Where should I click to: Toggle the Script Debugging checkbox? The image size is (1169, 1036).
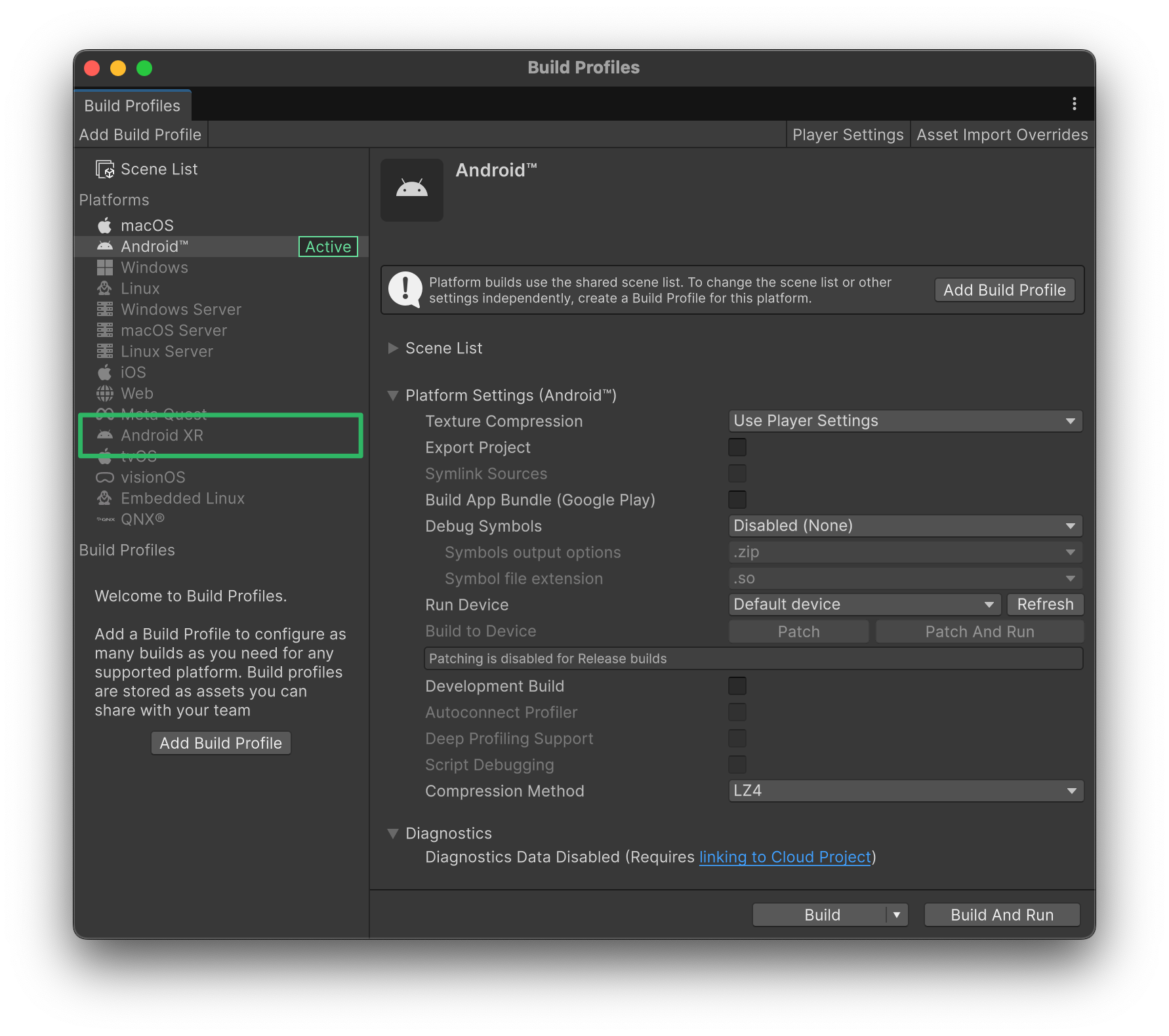tap(737, 765)
